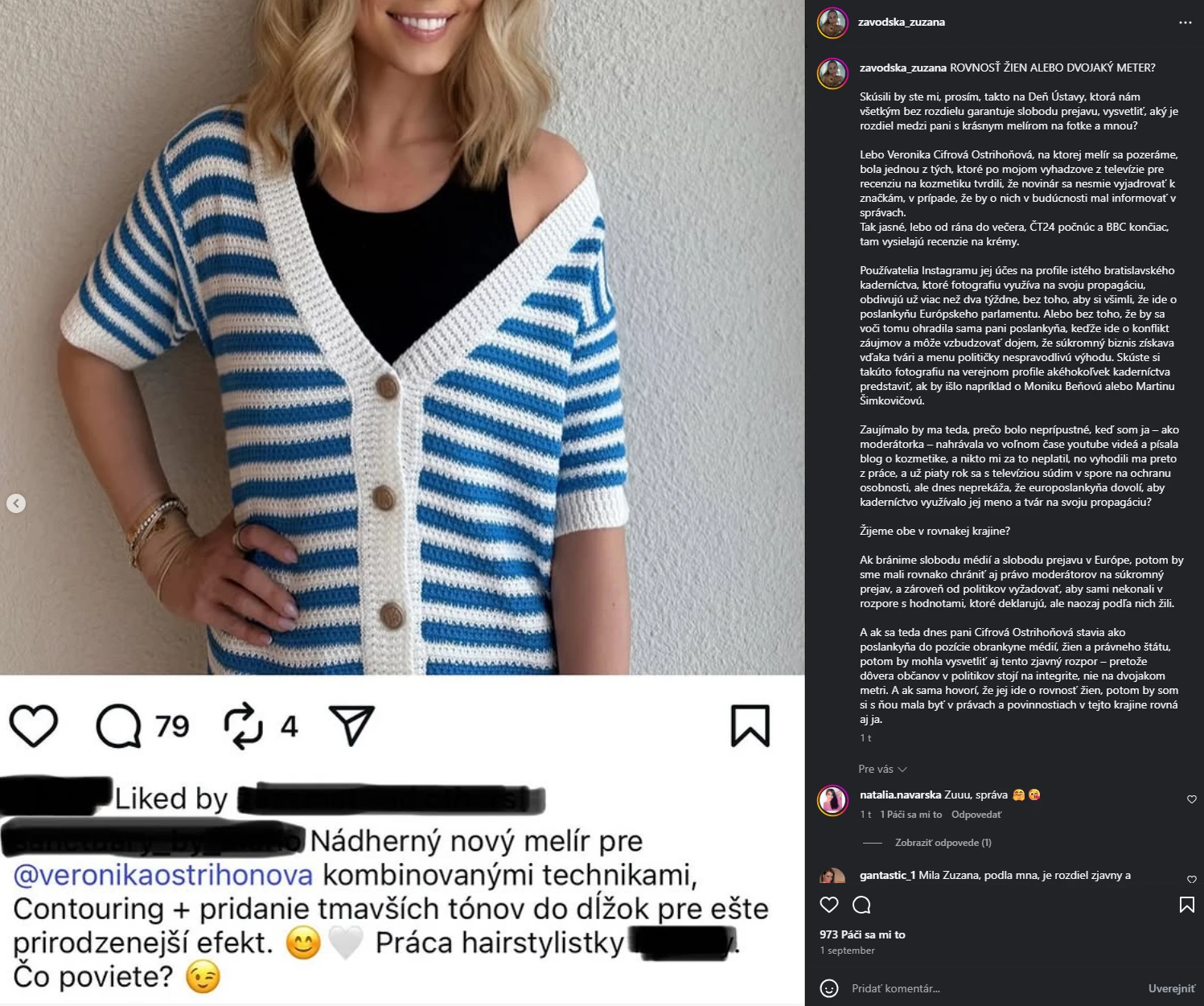Like natalia.navarska's comment
Image resolution: width=1204 pixels, height=1006 pixels.
point(1191,799)
